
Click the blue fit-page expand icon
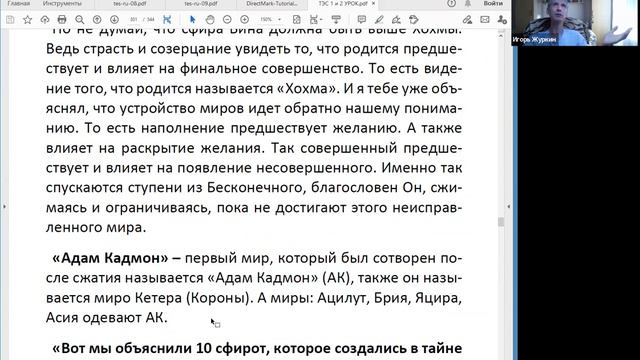167,20
